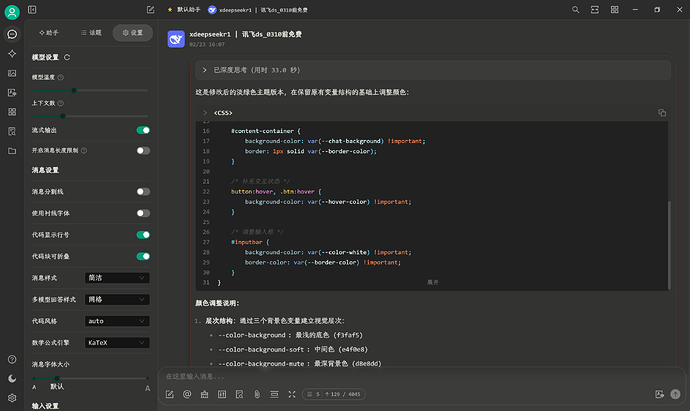Open the user avatar profile

(12, 12)
